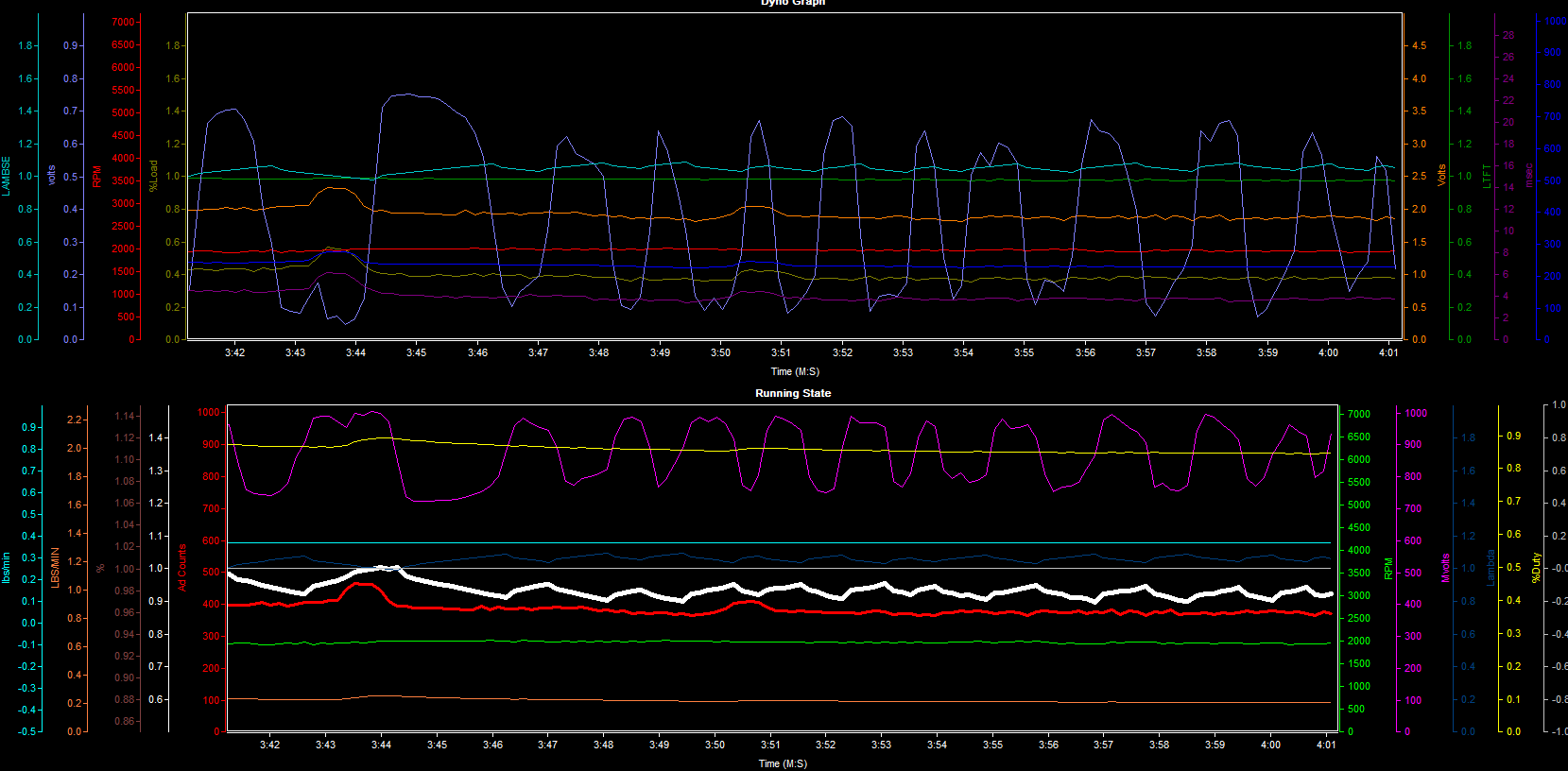Click the Running State graph title

tap(792, 393)
